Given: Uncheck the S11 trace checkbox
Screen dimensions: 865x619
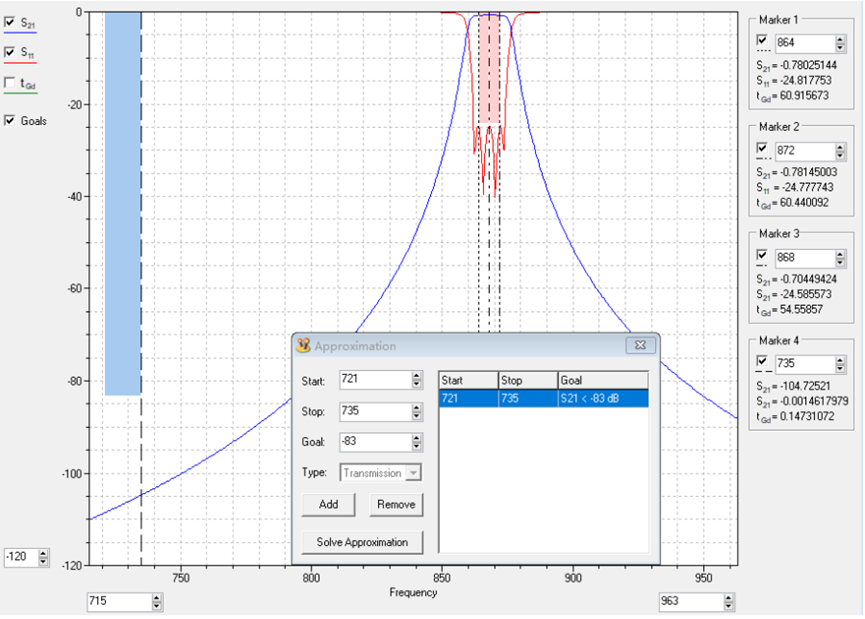Looking at the screenshot, I should click(x=10, y=52).
